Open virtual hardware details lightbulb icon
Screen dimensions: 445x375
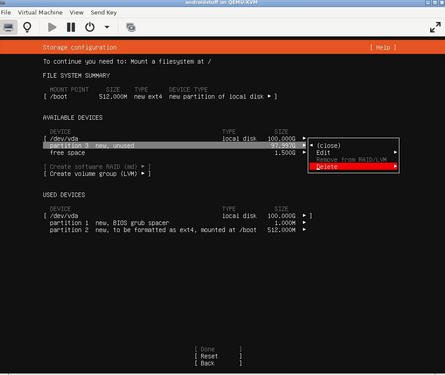pyautogui.click(x=27, y=27)
